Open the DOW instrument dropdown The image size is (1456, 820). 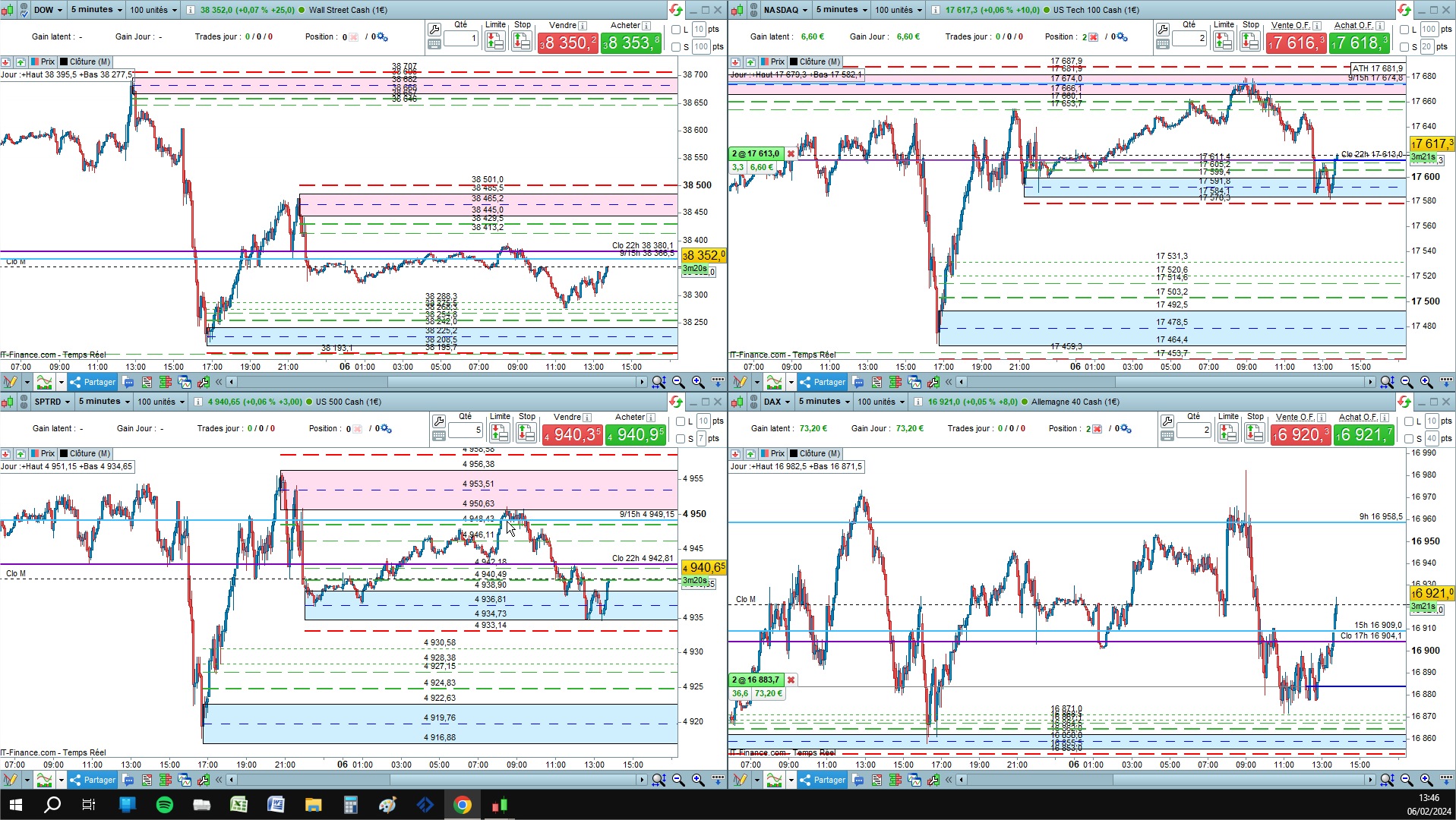[49, 10]
